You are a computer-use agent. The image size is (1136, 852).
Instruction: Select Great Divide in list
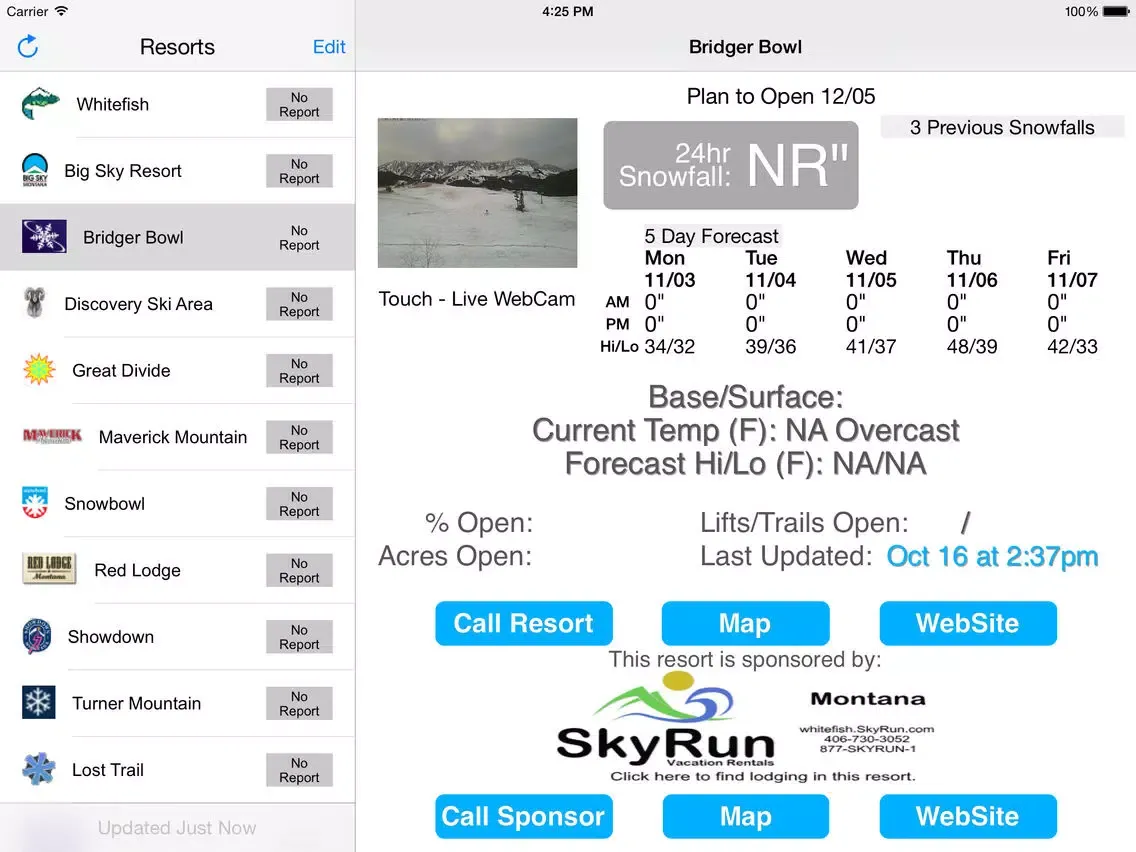tap(178, 370)
